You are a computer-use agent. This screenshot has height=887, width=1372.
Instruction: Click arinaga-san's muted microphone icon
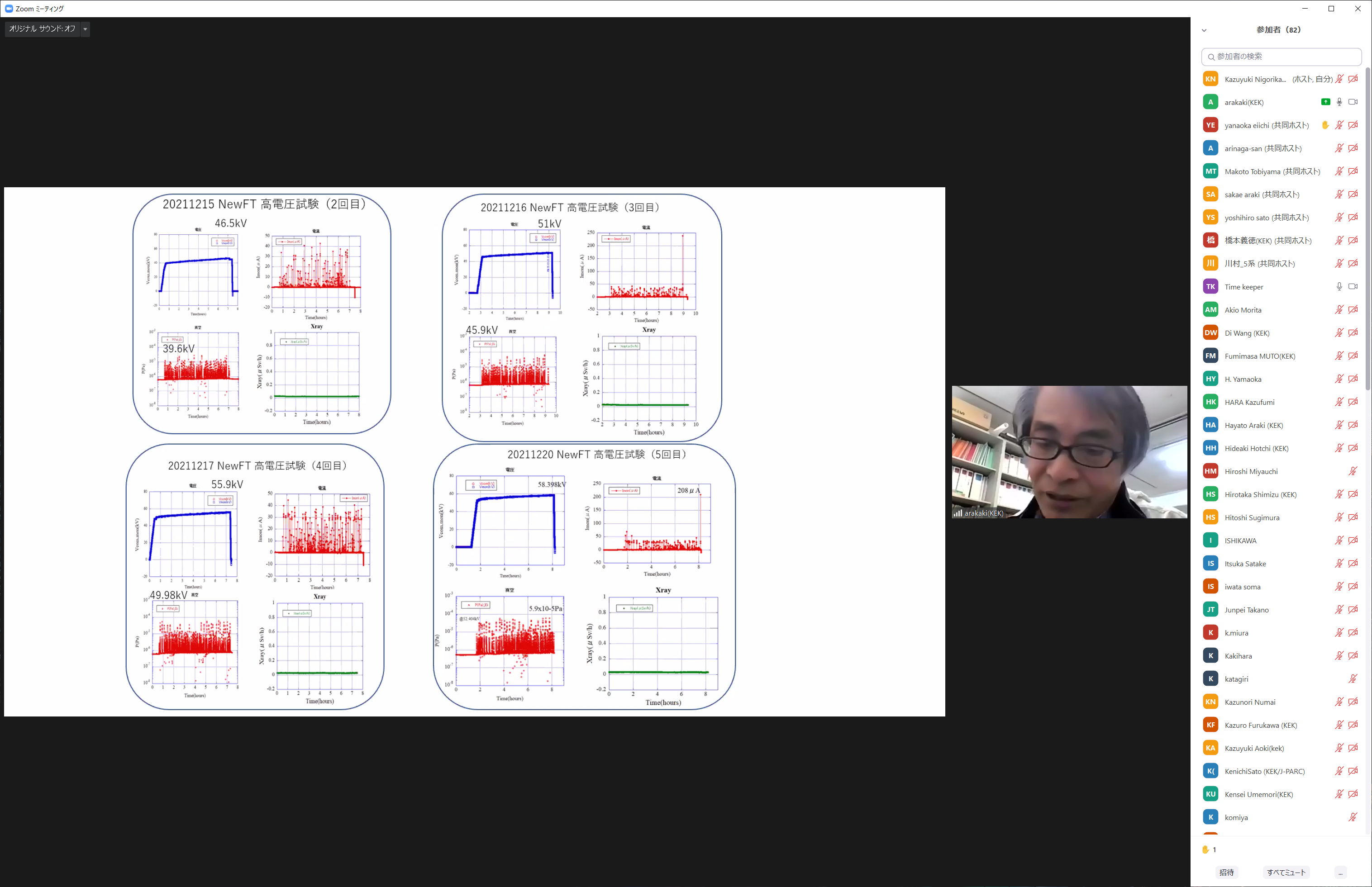tap(1339, 148)
